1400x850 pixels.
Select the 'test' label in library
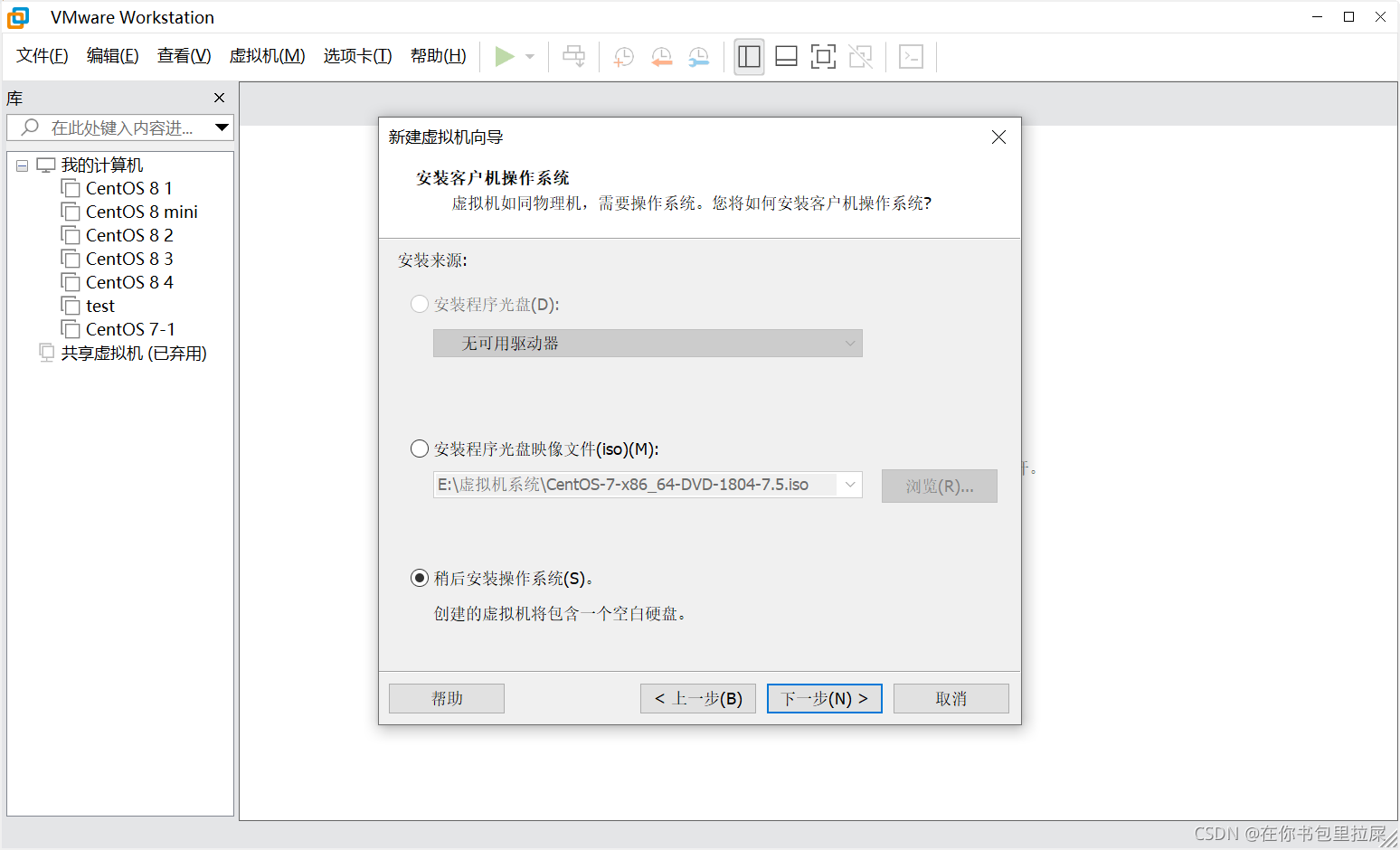point(100,306)
